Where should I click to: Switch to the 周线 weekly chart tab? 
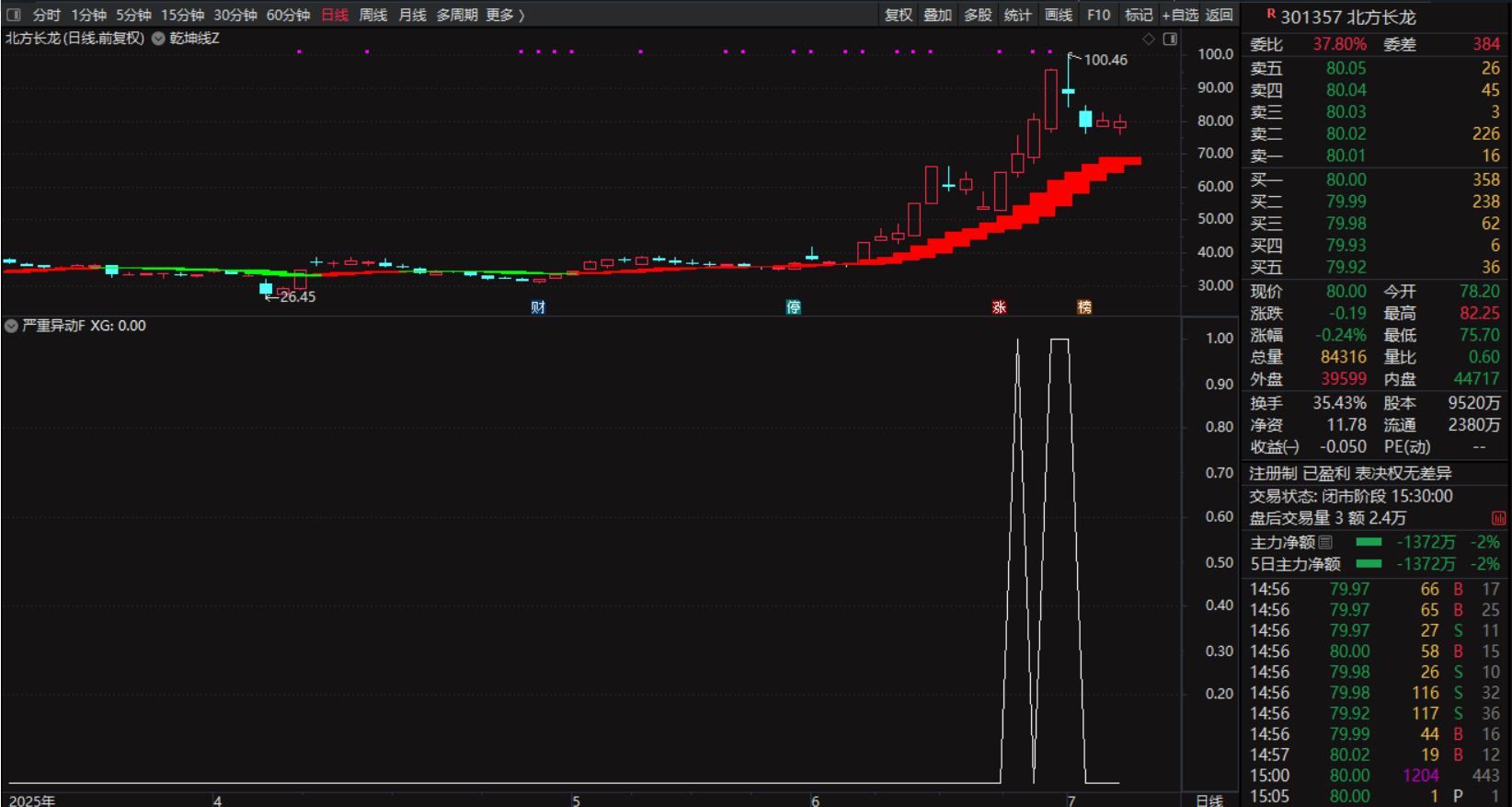pos(372,15)
